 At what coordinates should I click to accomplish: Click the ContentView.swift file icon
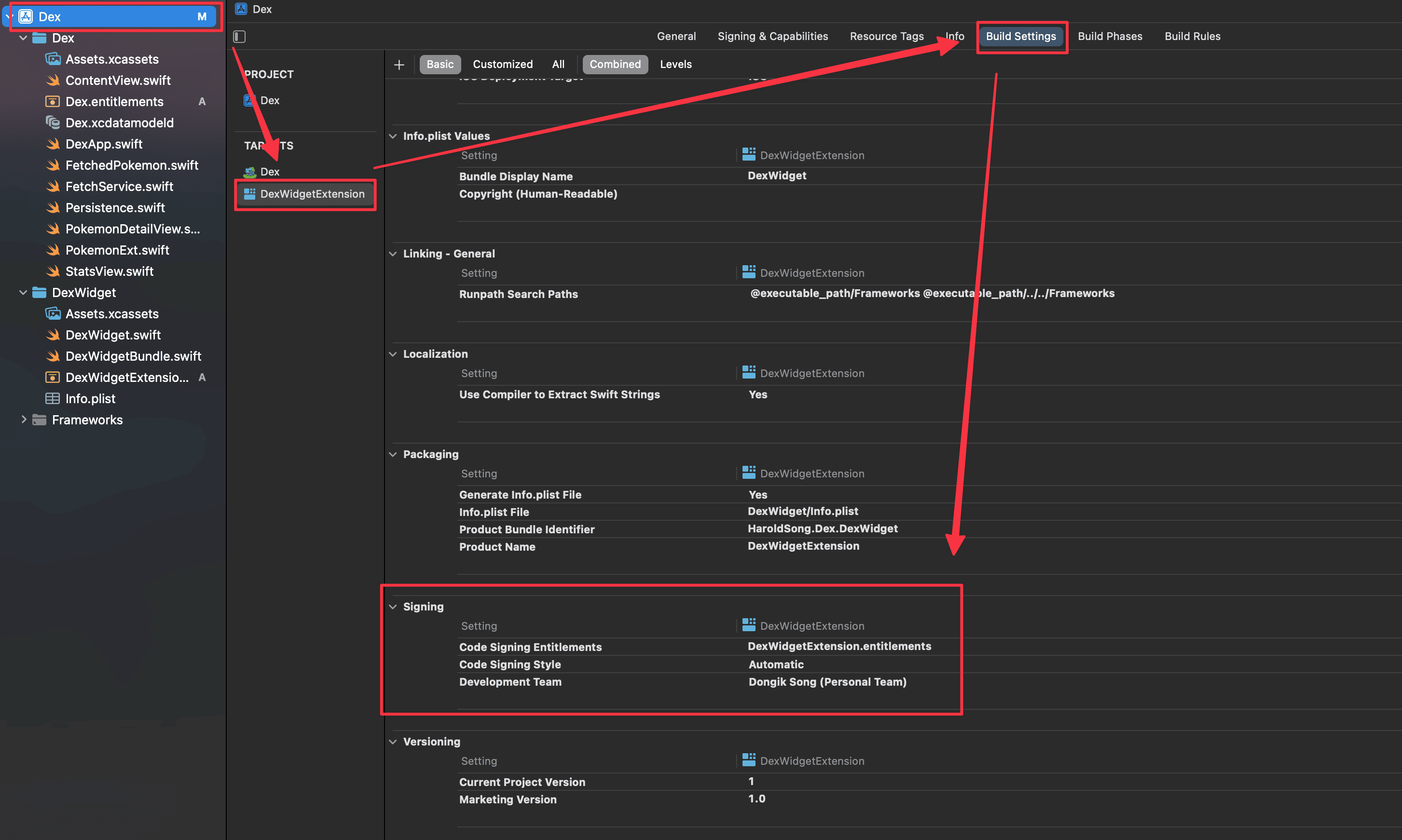[53, 81]
